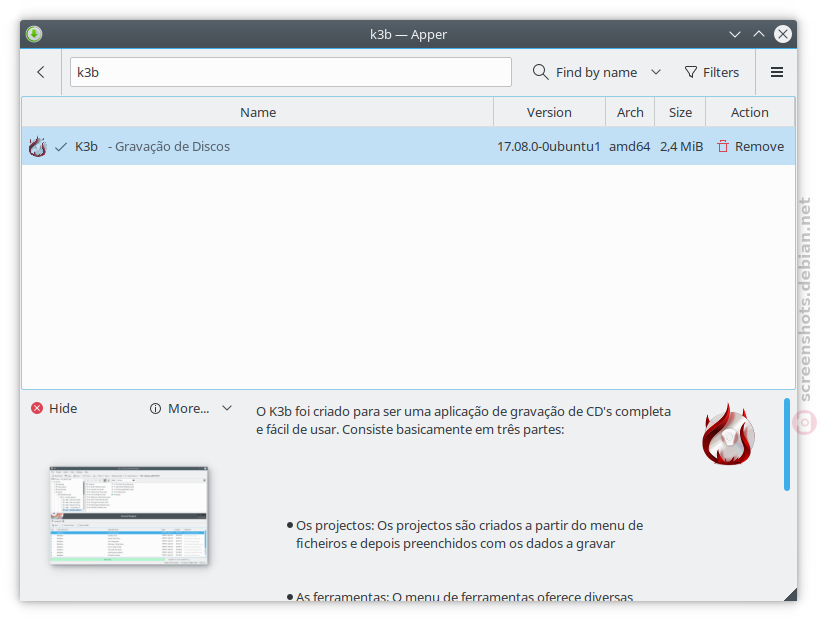Select the 2,4 MiB size cell
The height and width of the screenshot is (621, 817).
pos(682,146)
